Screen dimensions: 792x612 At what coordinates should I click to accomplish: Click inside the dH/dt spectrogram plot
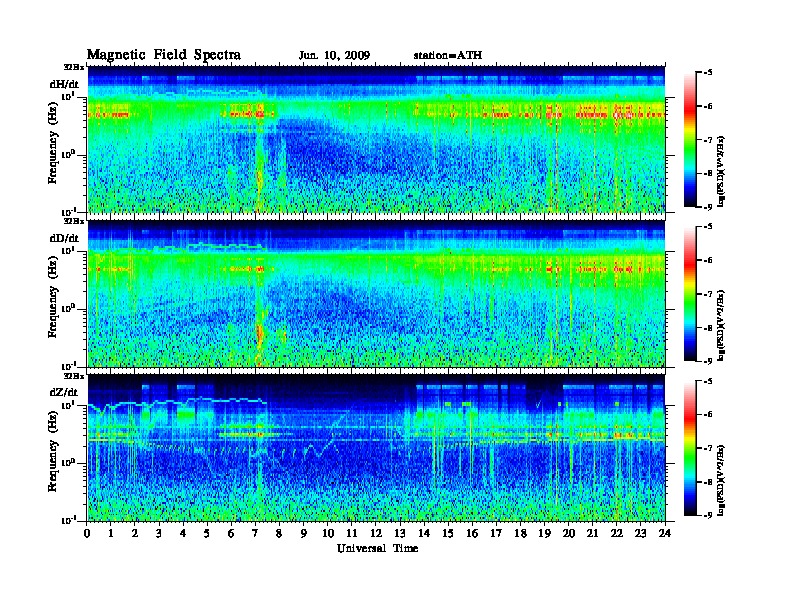(x=376, y=139)
